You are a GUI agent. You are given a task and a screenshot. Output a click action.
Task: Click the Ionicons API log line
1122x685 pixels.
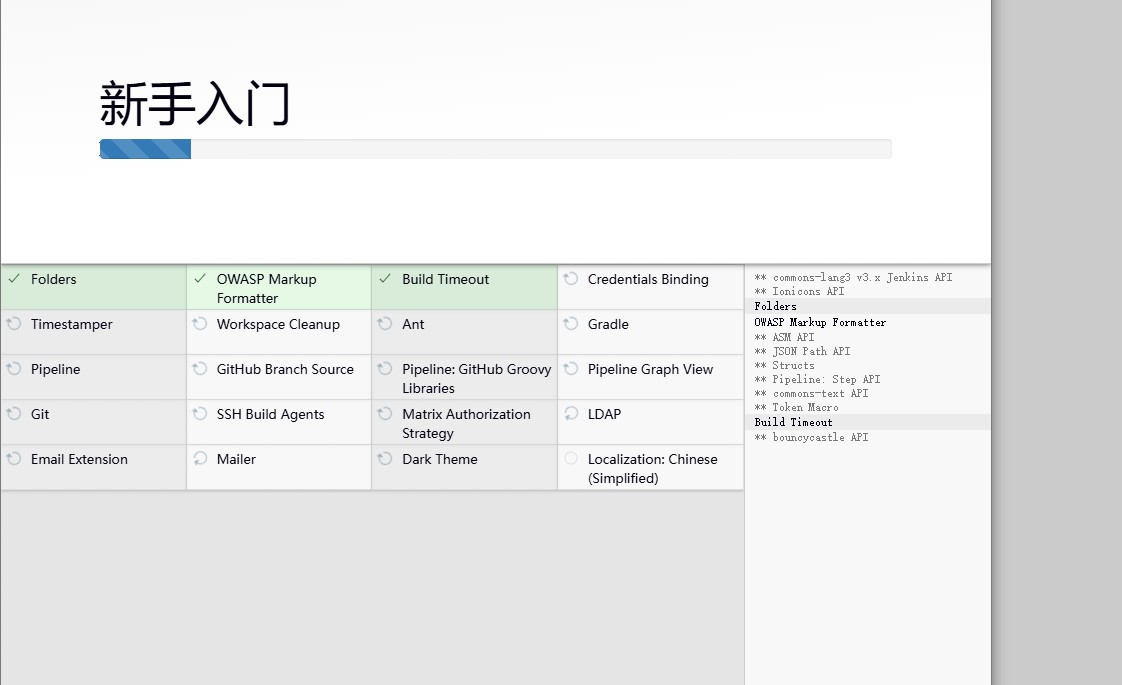[x=799, y=291]
